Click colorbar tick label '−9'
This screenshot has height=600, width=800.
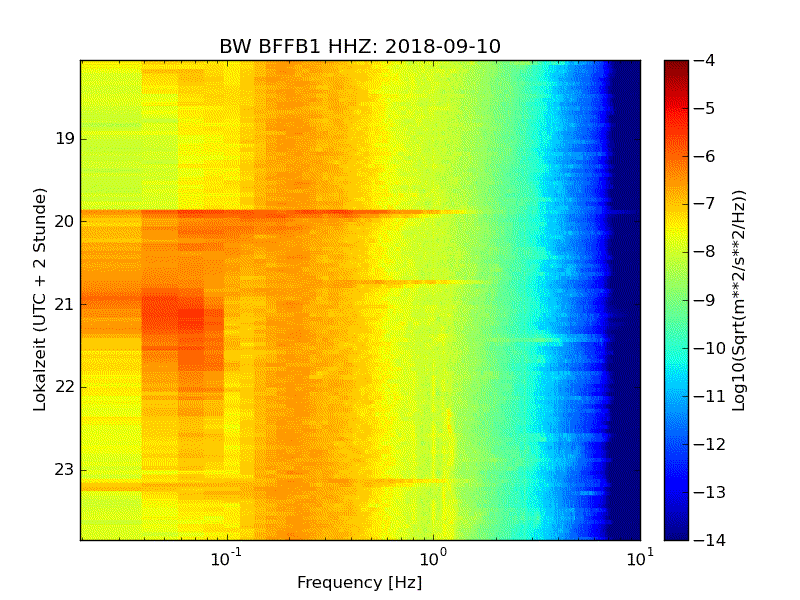[x=704, y=300]
